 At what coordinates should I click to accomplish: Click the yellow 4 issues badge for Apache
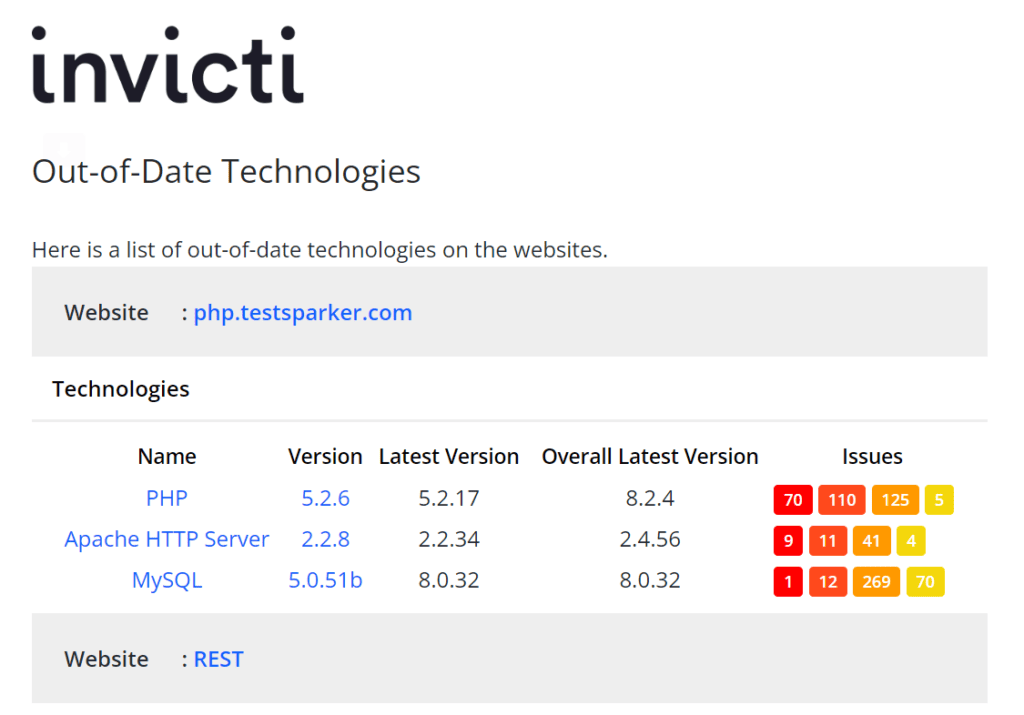click(x=911, y=541)
